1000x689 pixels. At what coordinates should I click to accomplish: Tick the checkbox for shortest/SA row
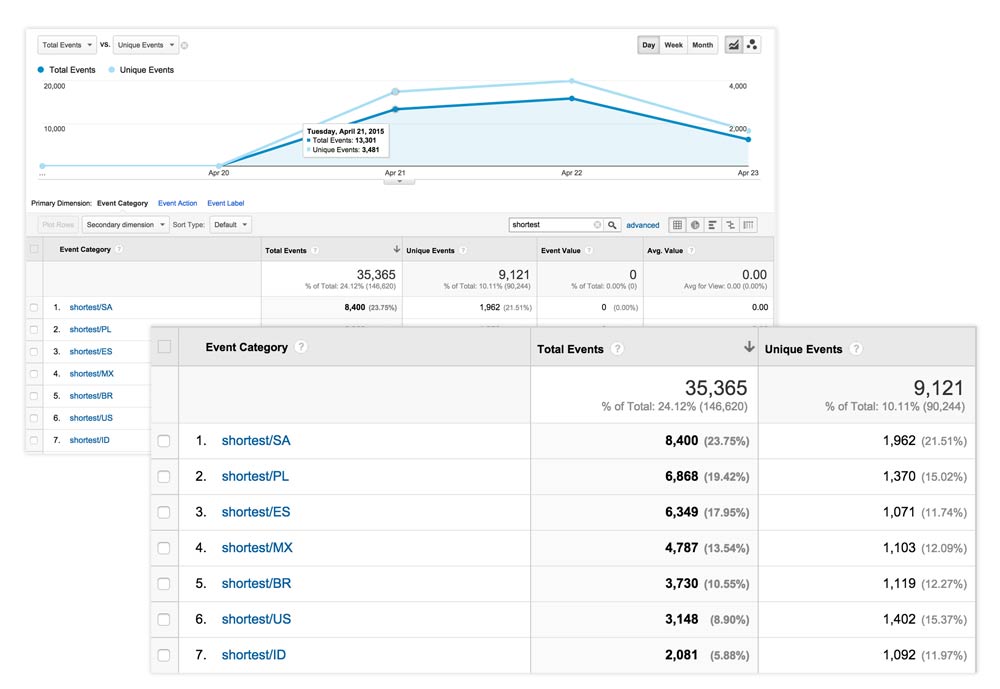click(x=164, y=440)
